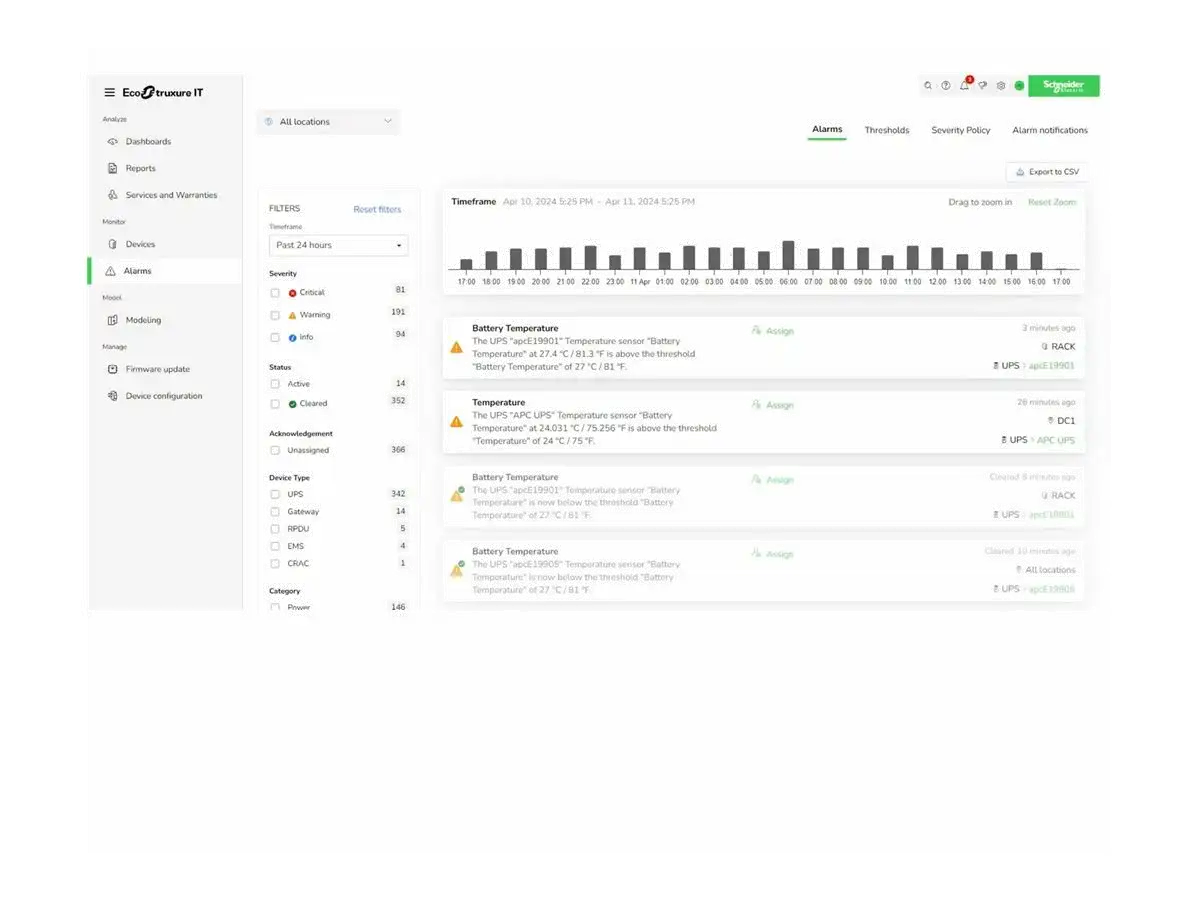
Task: Open Modeling in the sidebar
Action: [x=143, y=320]
